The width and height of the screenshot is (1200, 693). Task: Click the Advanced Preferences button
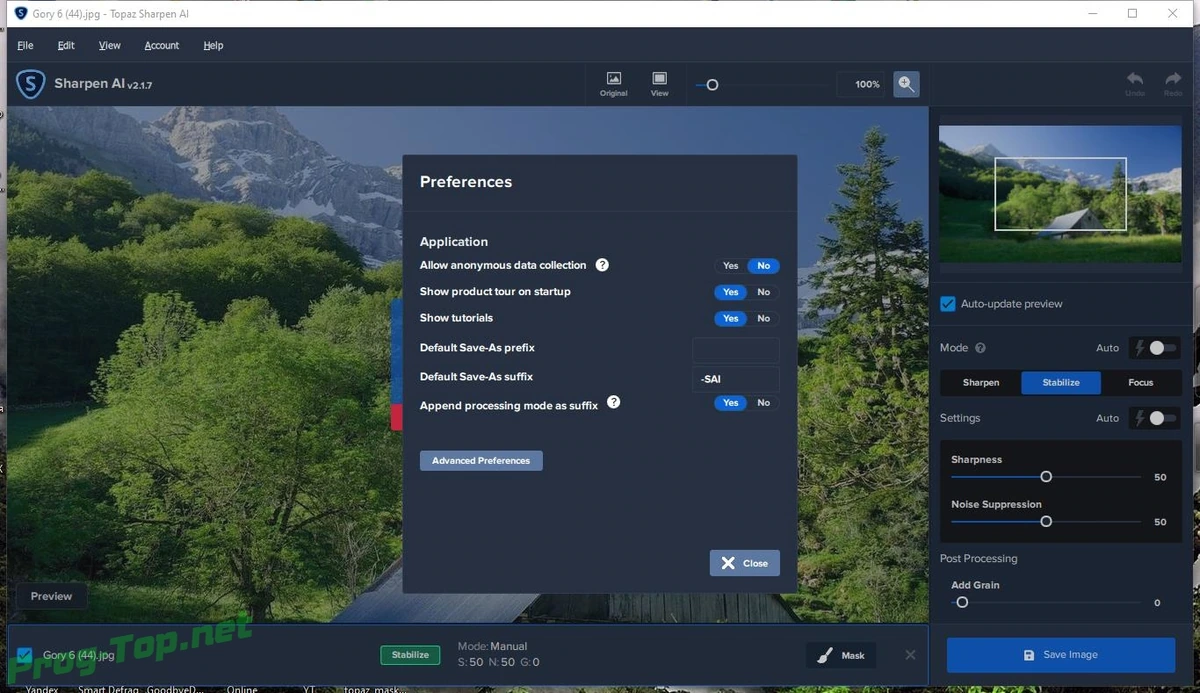481,461
